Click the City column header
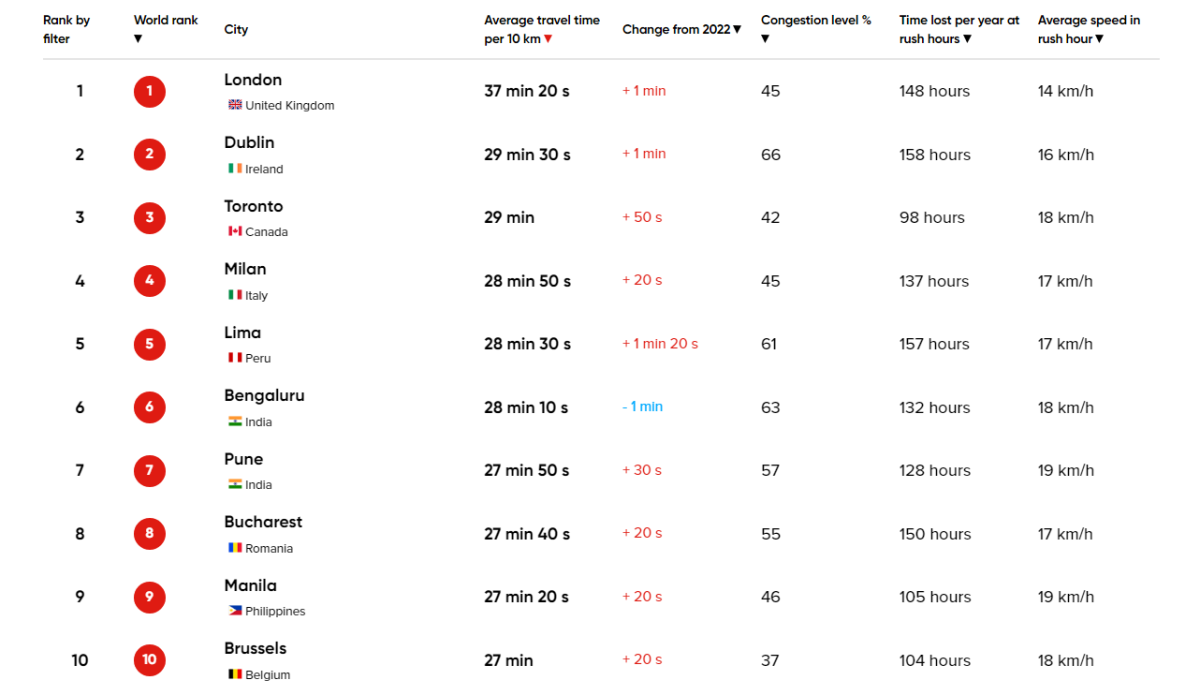 [x=236, y=30]
